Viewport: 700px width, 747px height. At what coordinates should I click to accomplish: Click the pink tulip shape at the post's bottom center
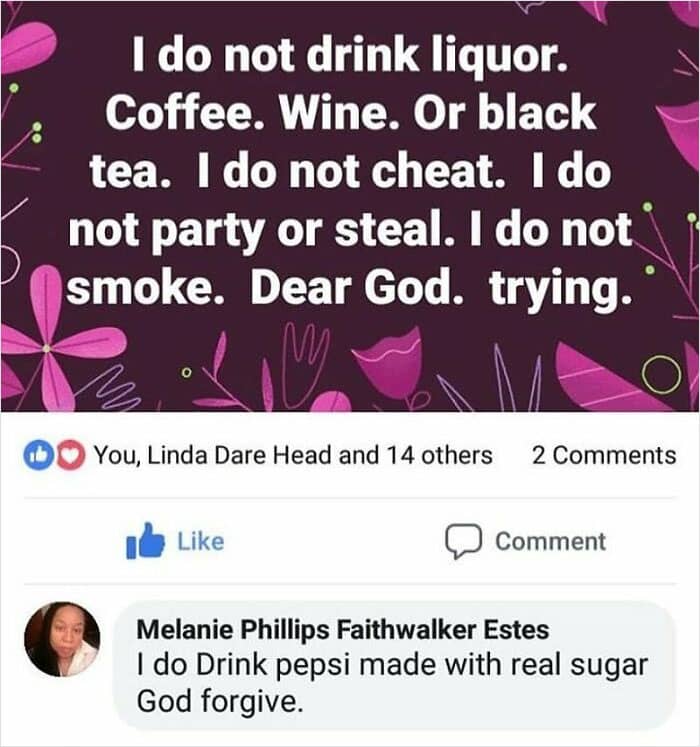click(x=388, y=365)
